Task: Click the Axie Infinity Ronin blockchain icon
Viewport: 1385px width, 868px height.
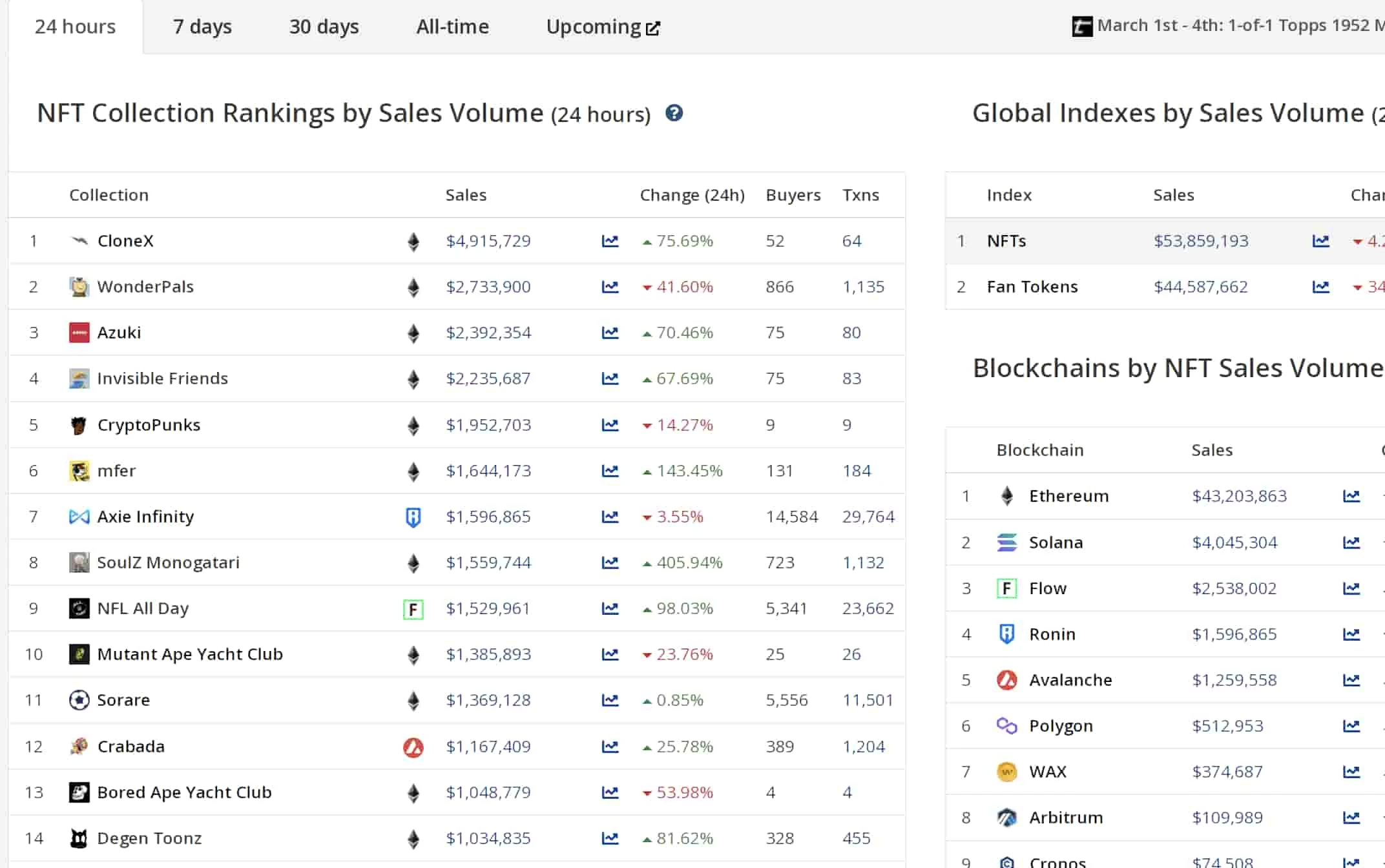Action: click(413, 517)
